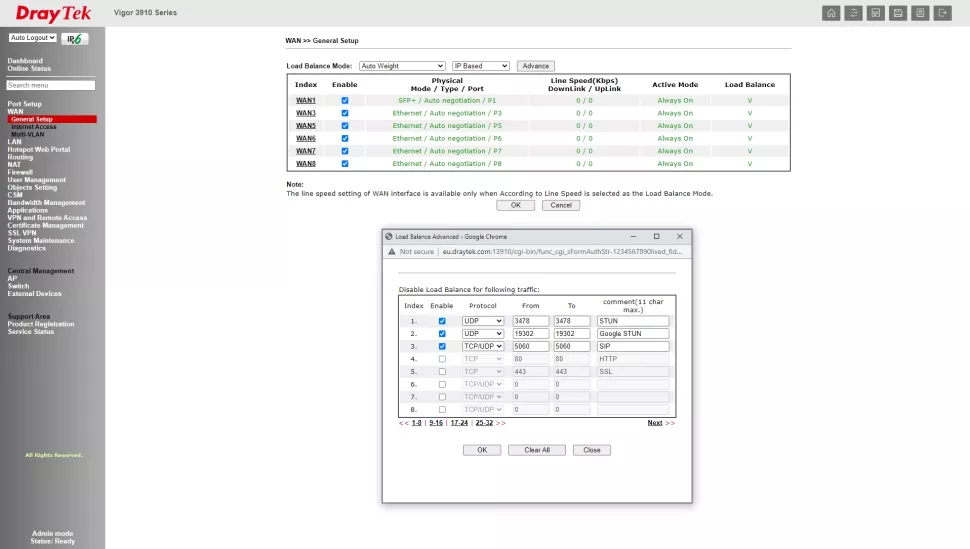Click the home icon in top toolbar
Viewport: 970px width, 549px height.
(x=831, y=13)
